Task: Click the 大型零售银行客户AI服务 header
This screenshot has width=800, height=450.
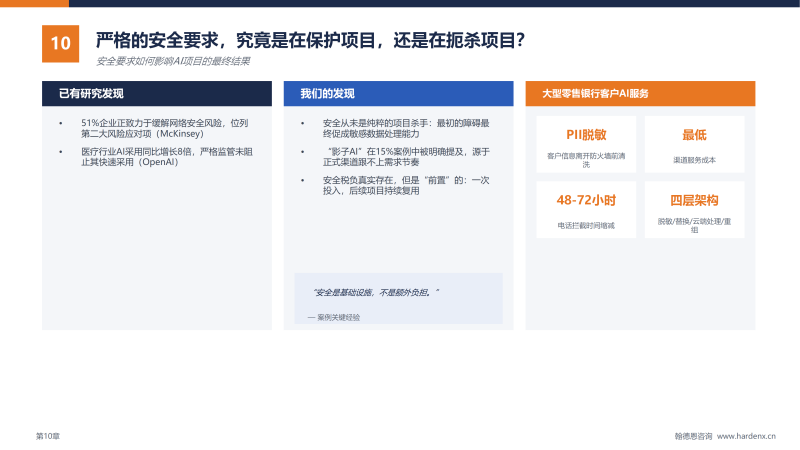Action: point(640,93)
